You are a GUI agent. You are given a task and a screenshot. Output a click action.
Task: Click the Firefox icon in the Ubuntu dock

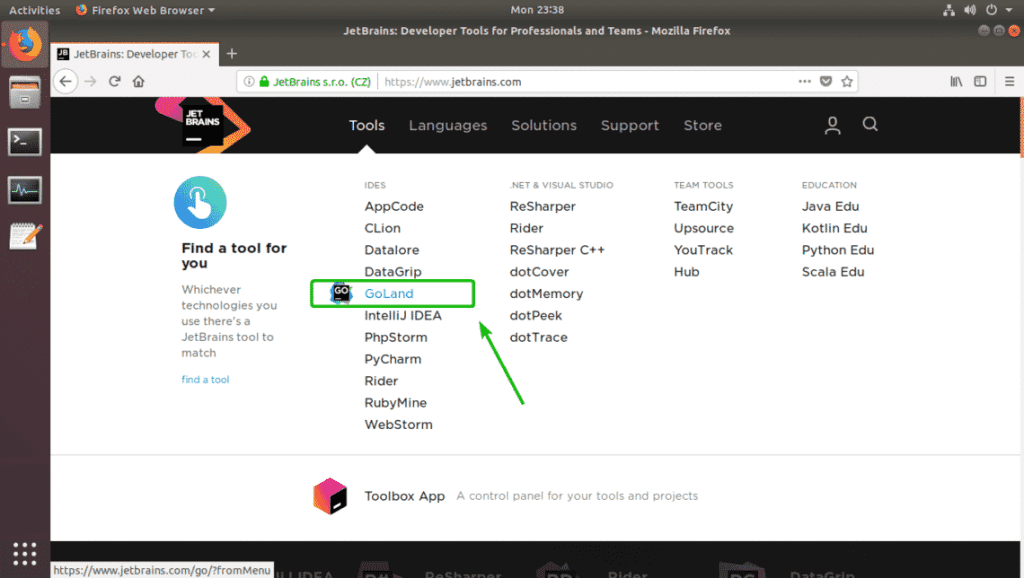point(25,44)
